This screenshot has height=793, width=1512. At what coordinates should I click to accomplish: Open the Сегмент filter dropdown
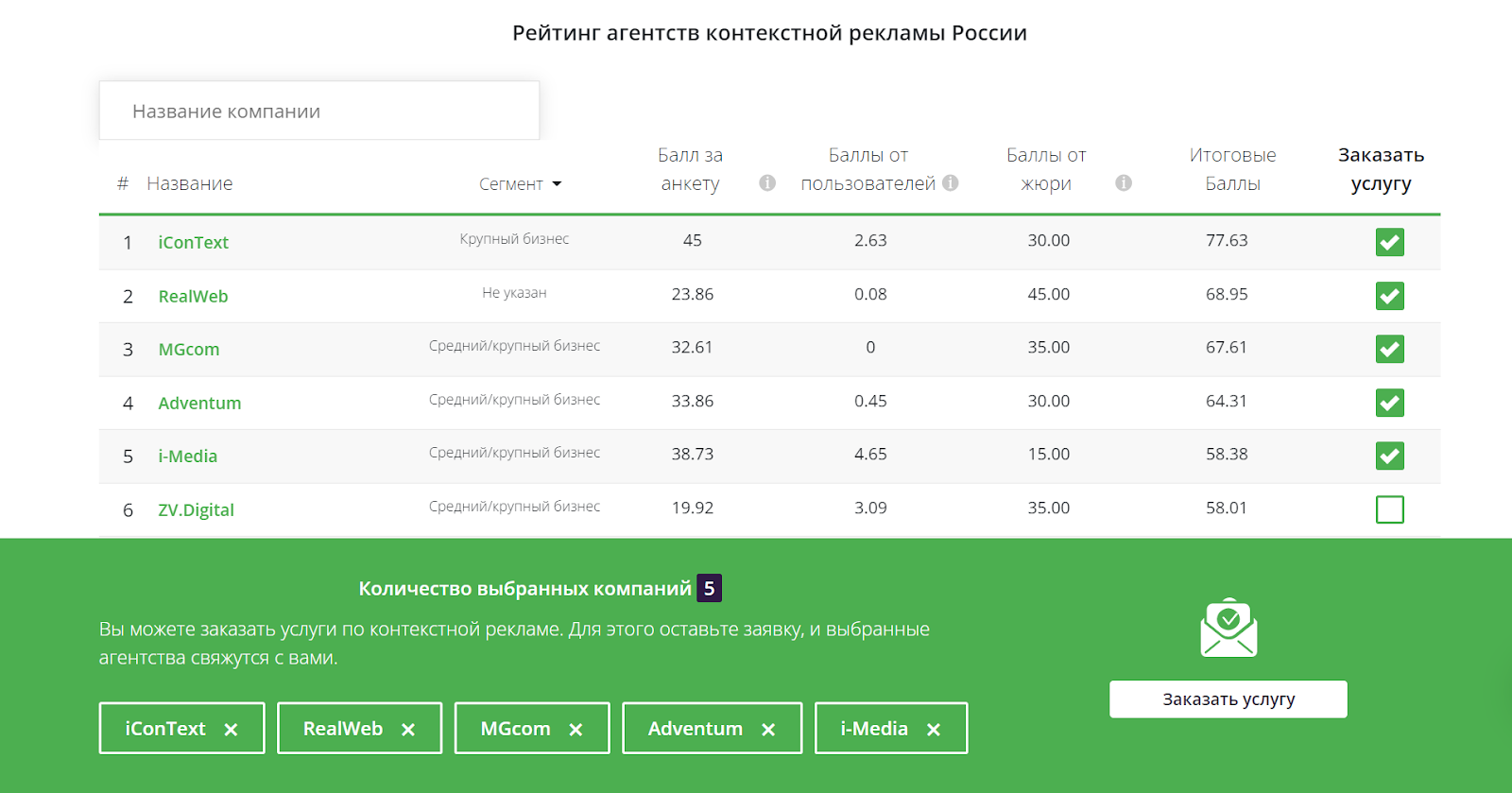pyautogui.click(x=521, y=184)
